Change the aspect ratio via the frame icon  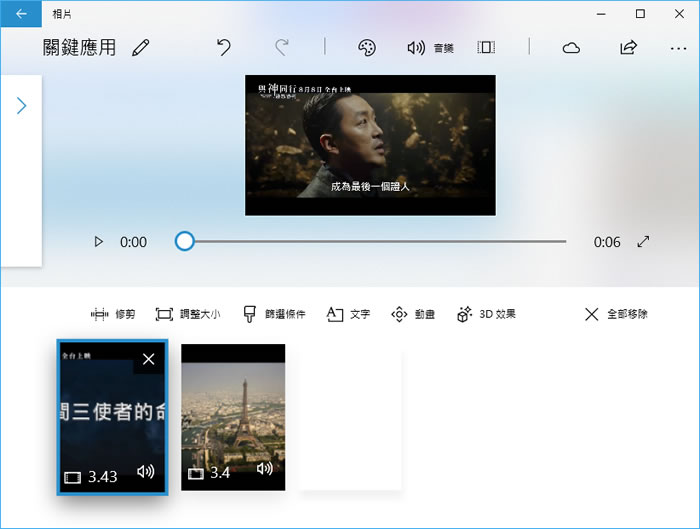pos(486,47)
